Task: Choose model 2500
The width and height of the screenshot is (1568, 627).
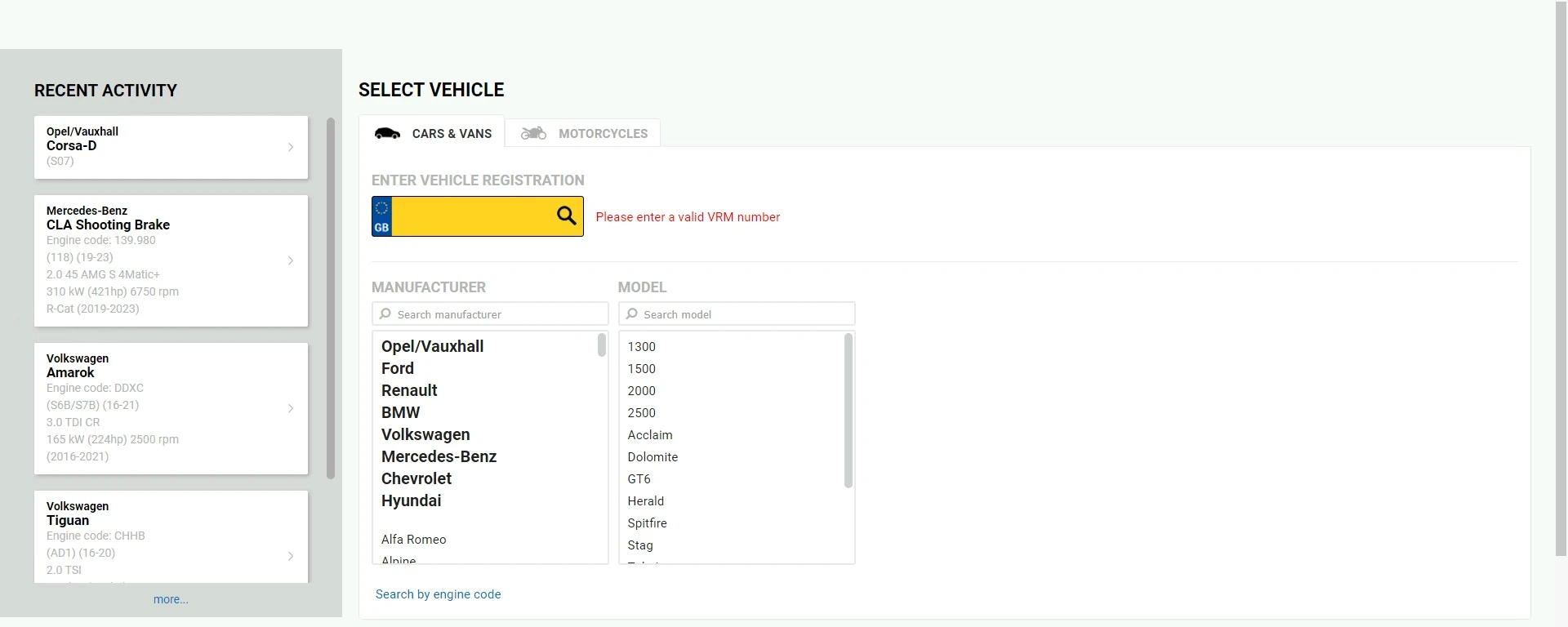Action: pyautogui.click(x=641, y=412)
